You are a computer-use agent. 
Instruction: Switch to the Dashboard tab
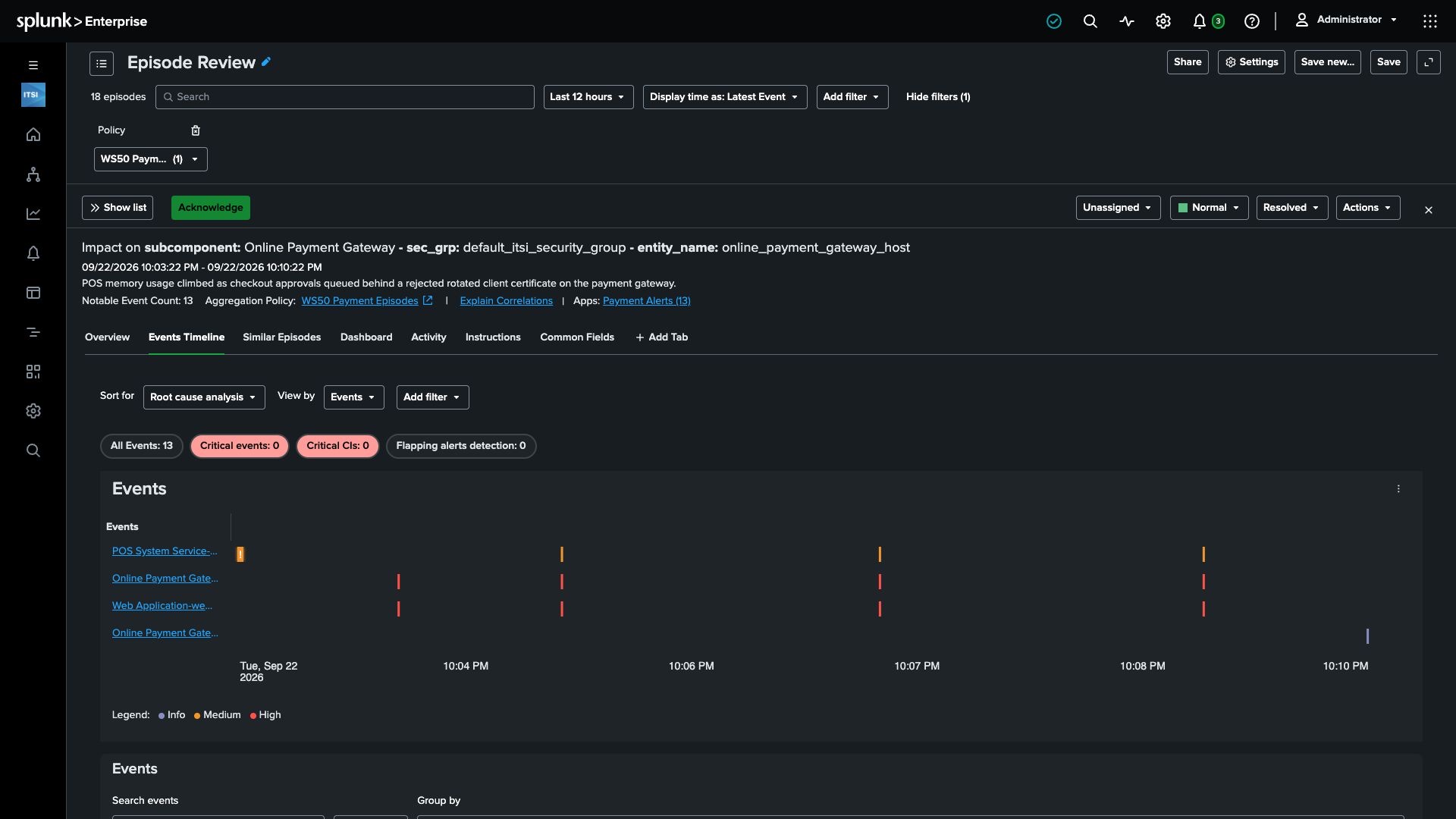tap(366, 337)
